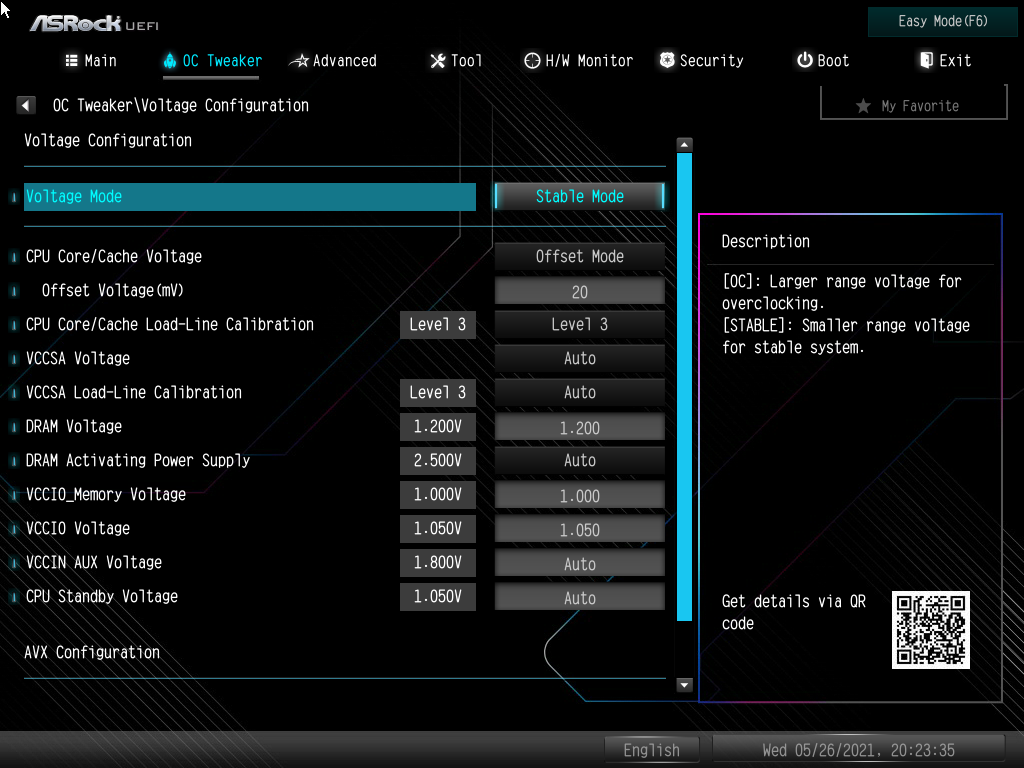This screenshot has height=768, width=1024.
Task: Click the English language selector
Action: point(651,749)
